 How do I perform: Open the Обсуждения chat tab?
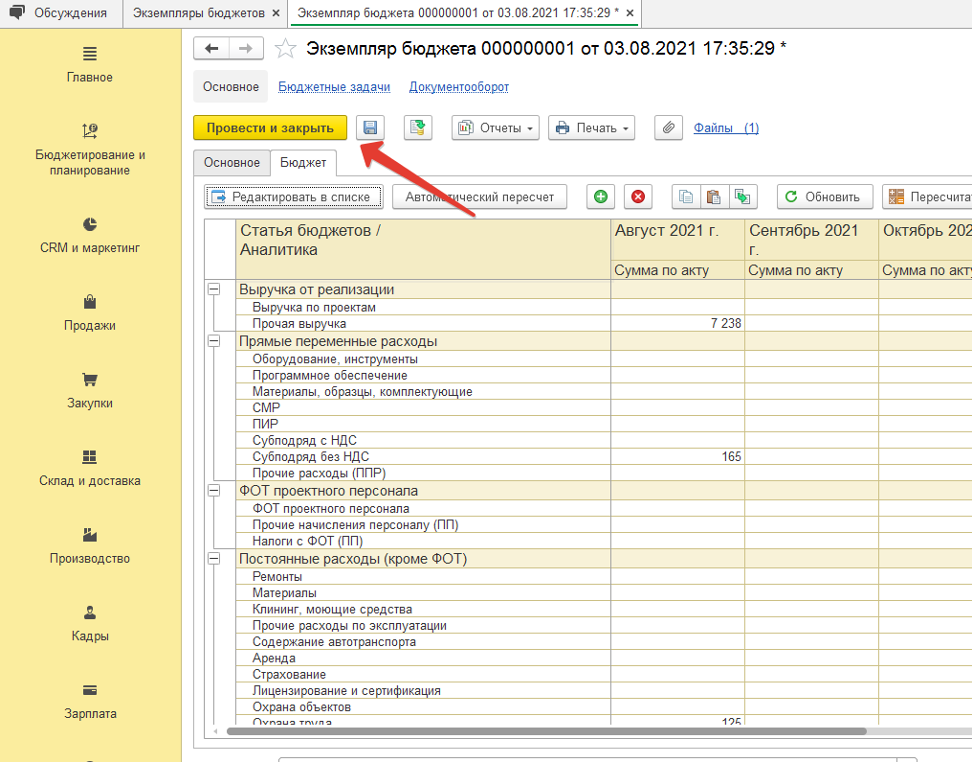(59, 13)
